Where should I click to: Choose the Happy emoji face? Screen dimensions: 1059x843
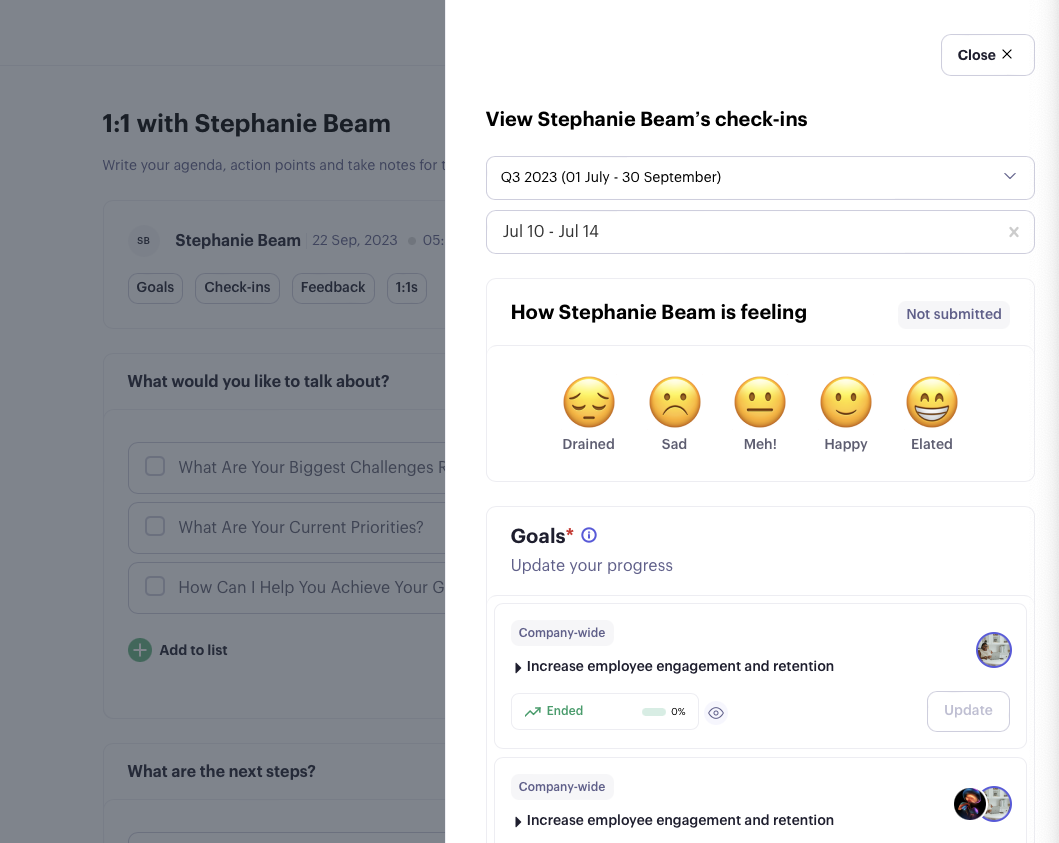[x=846, y=402]
